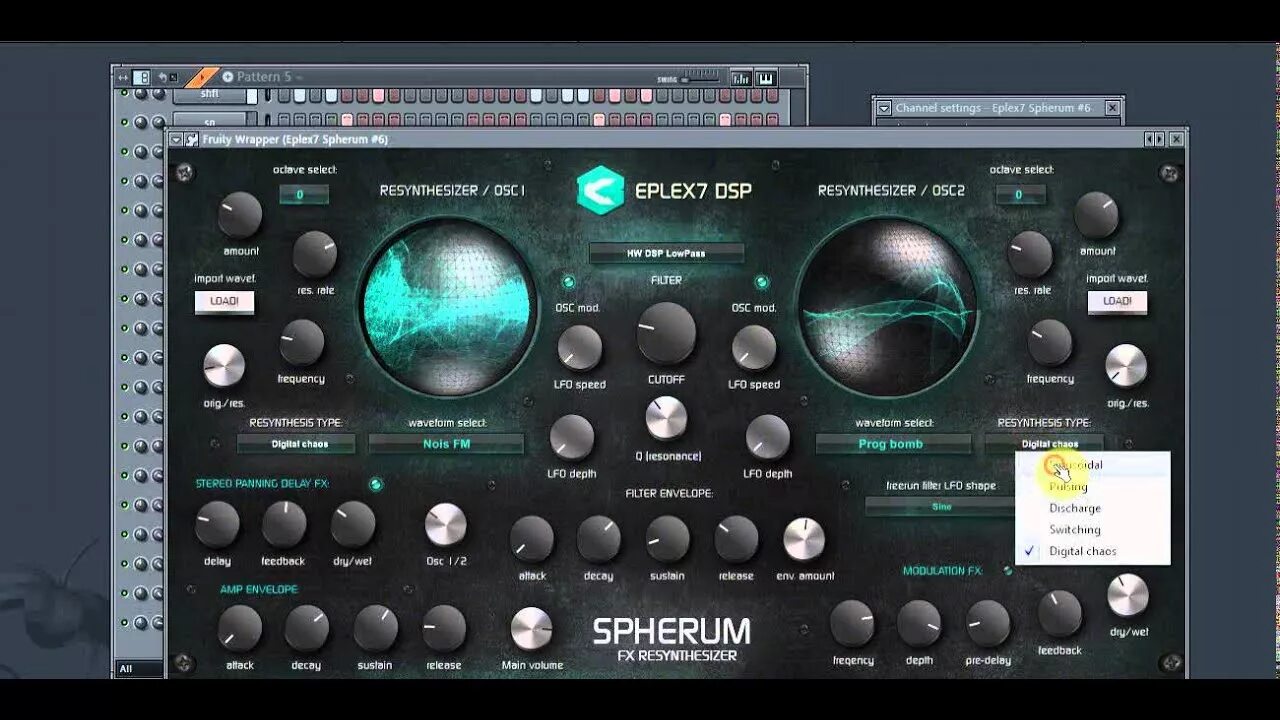This screenshot has height=720, width=1280.
Task: Click the plus icon beside Pattern 5
Action: (x=228, y=77)
